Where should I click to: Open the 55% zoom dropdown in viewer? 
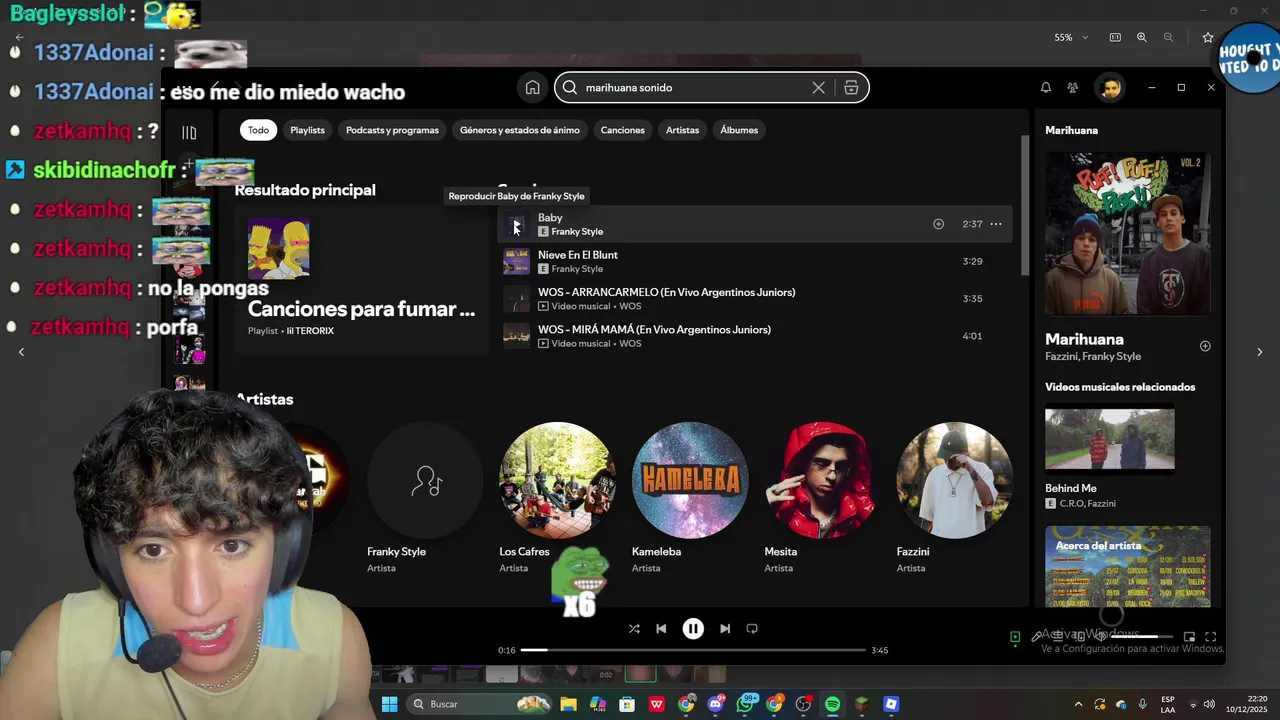[x=1071, y=38]
